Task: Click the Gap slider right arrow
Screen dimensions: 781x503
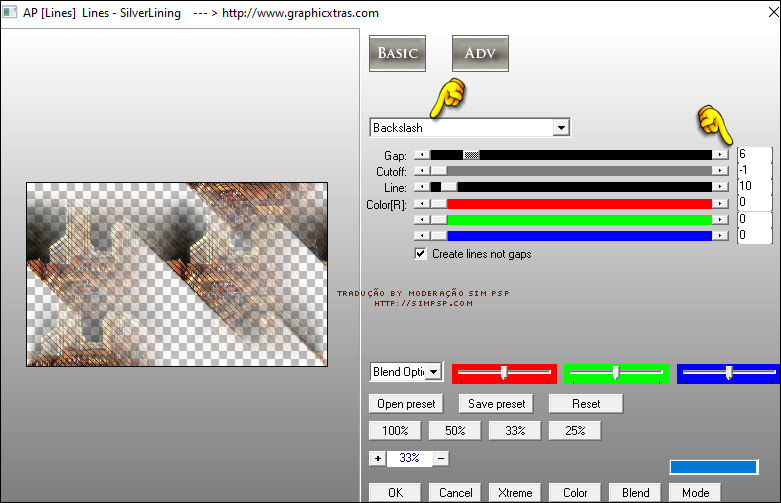Action: 720,155
